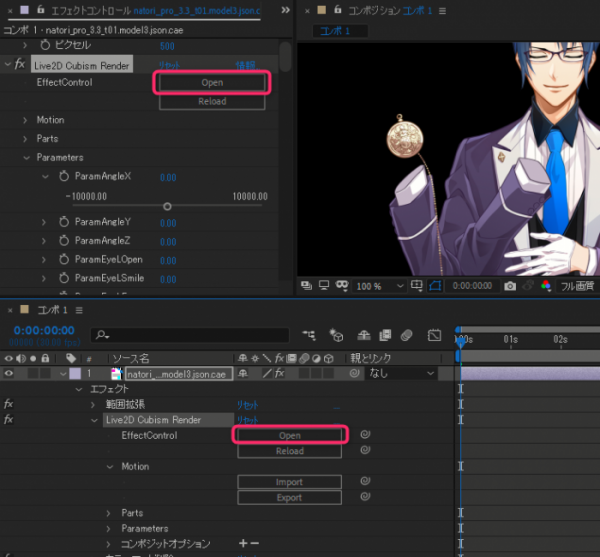Reset the 範囲拡張 effect in timeline
The width and height of the screenshot is (600, 557).
(x=248, y=405)
